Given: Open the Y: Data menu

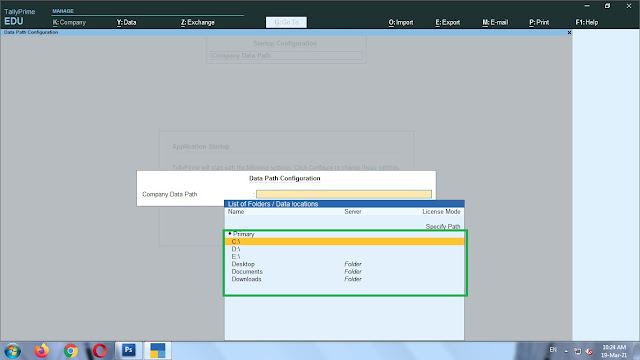Looking at the screenshot, I should [126, 22].
